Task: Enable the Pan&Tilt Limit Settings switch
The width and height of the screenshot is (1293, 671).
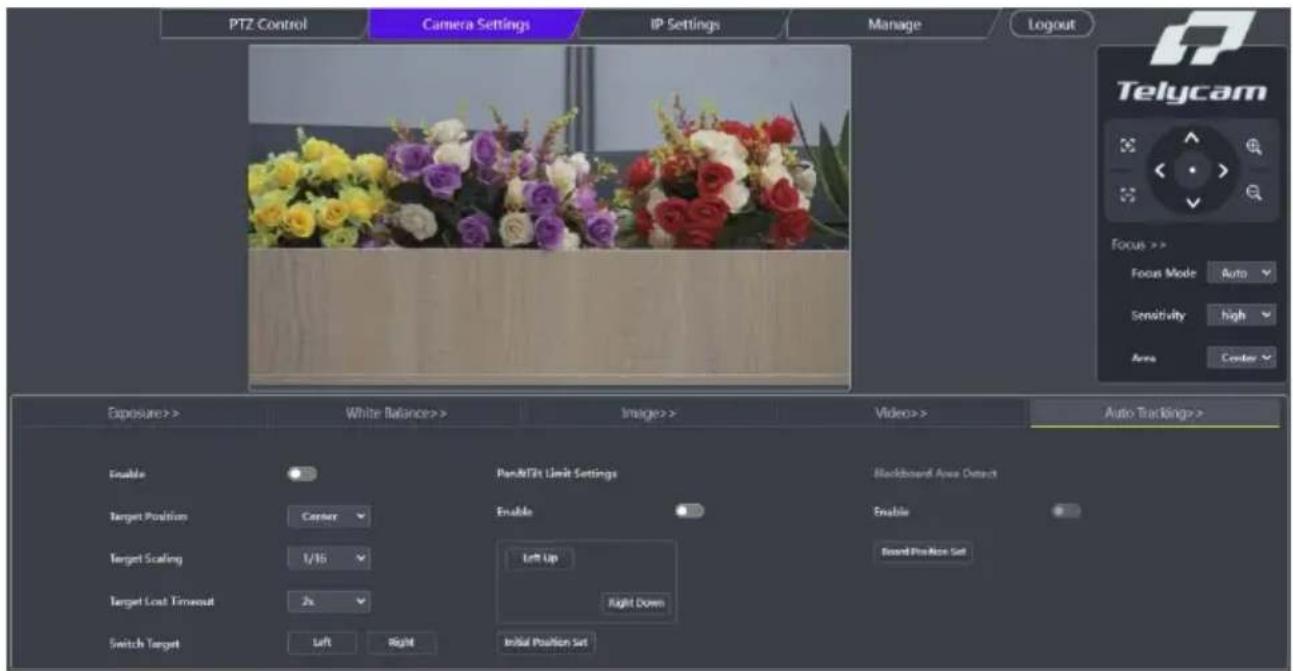Action: [x=689, y=511]
